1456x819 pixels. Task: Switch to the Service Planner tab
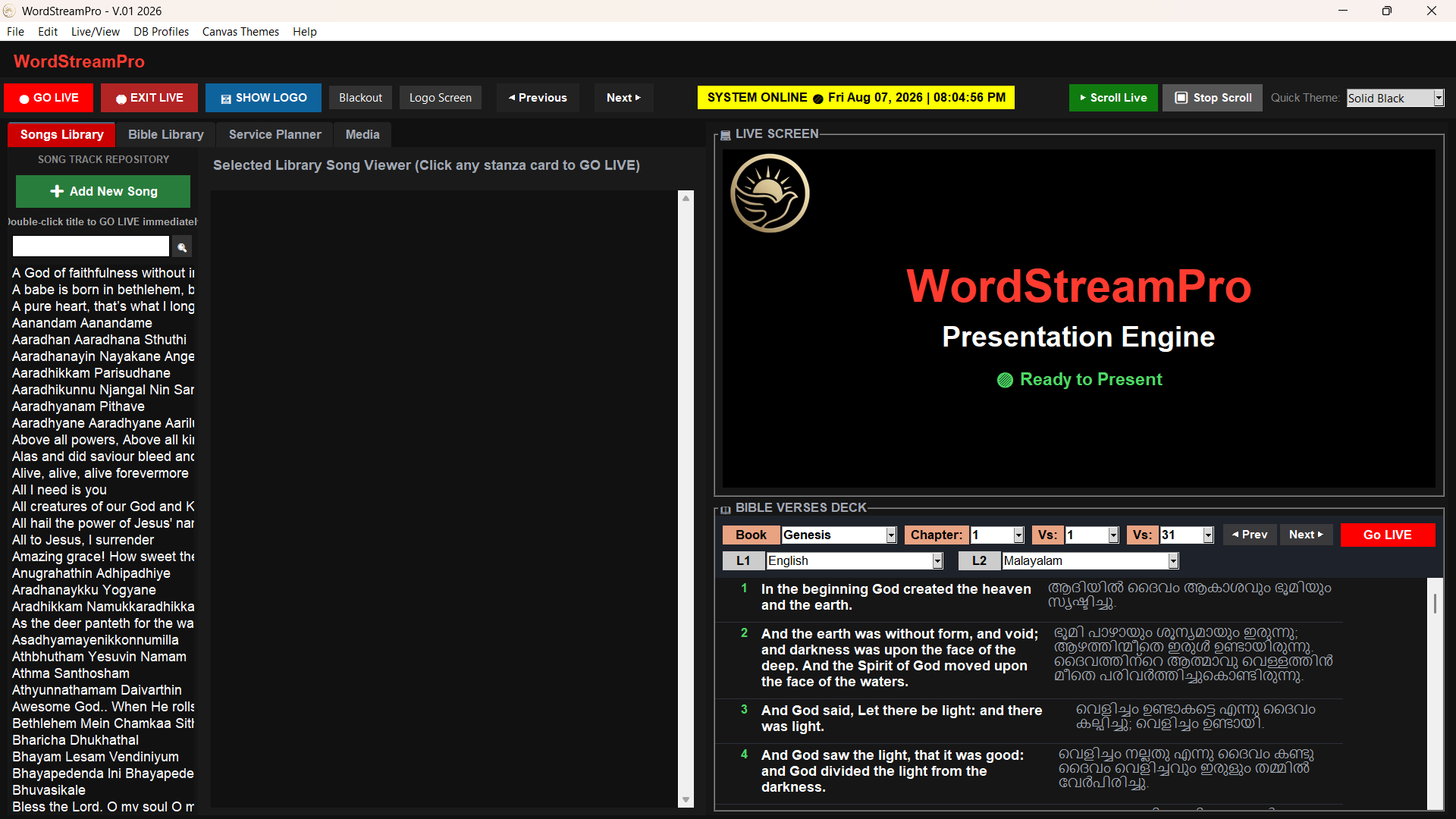click(275, 134)
